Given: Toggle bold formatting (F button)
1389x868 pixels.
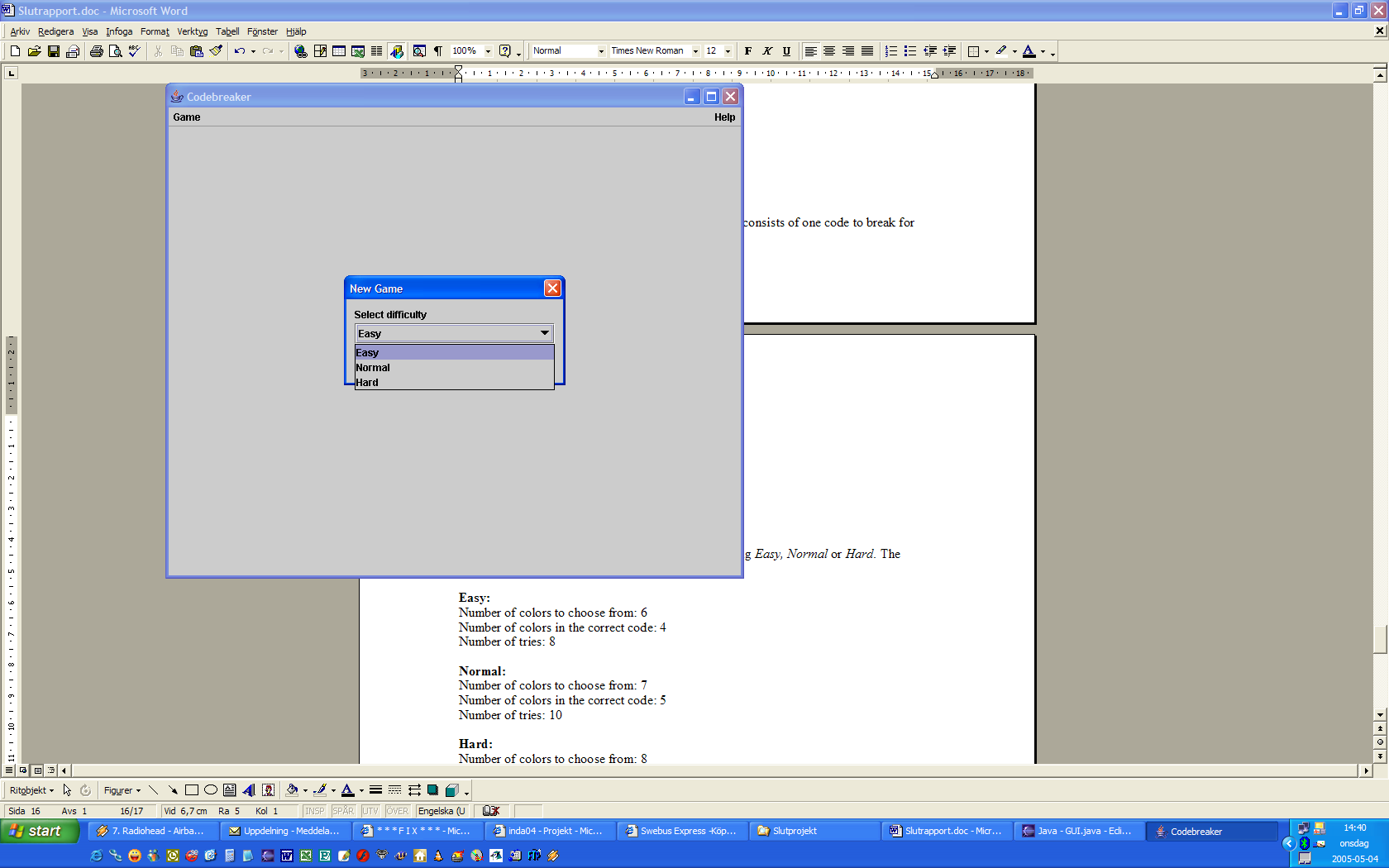Looking at the screenshot, I should (748, 51).
